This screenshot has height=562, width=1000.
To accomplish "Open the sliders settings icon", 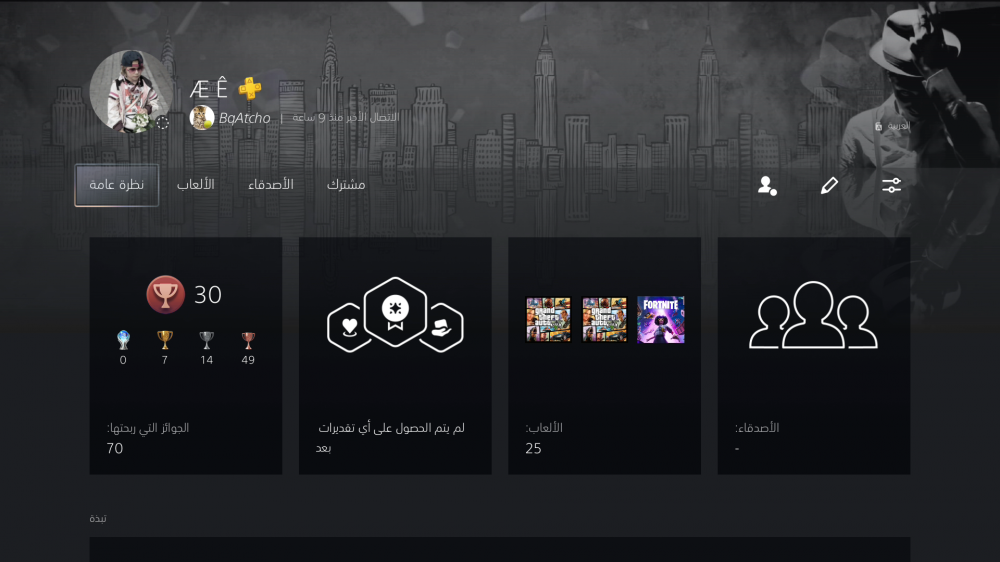I will 891,186.
